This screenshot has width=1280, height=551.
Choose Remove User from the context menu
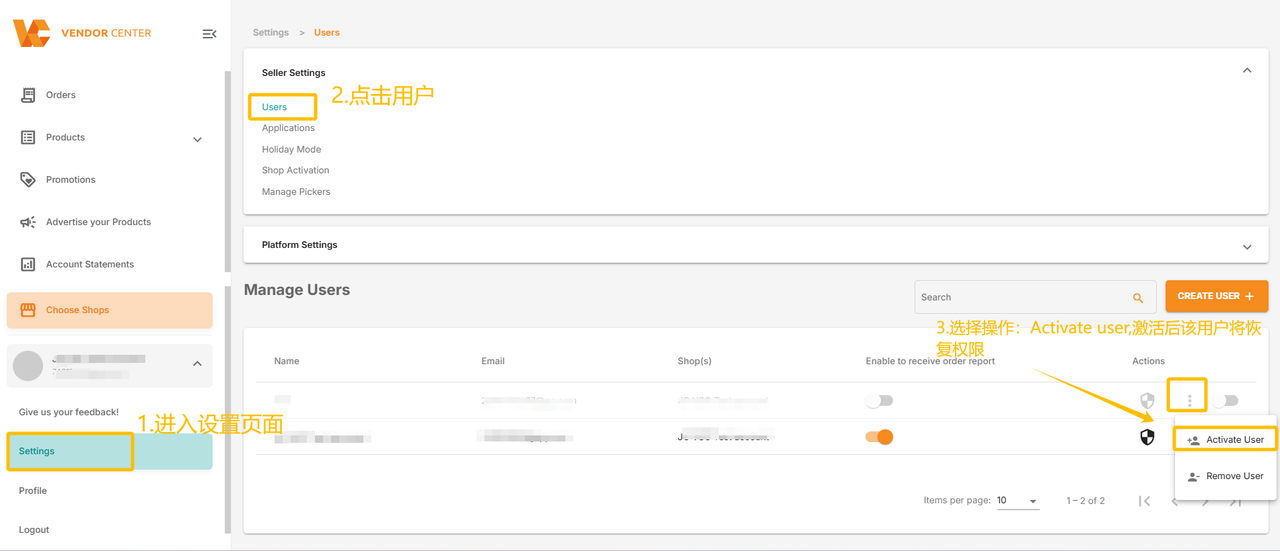coord(1225,476)
